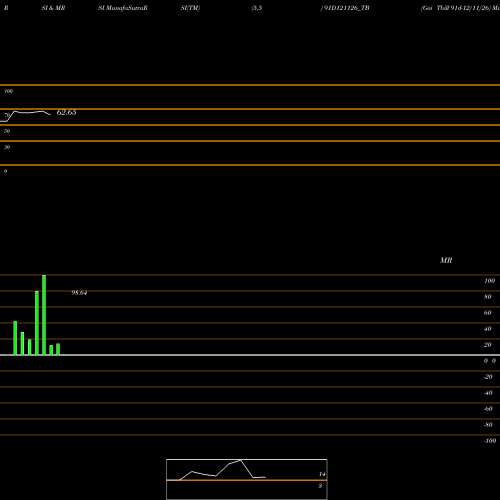Click the end of the white RSI line
The height and width of the screenshot is (500, 500).
(x=50, y=115)
